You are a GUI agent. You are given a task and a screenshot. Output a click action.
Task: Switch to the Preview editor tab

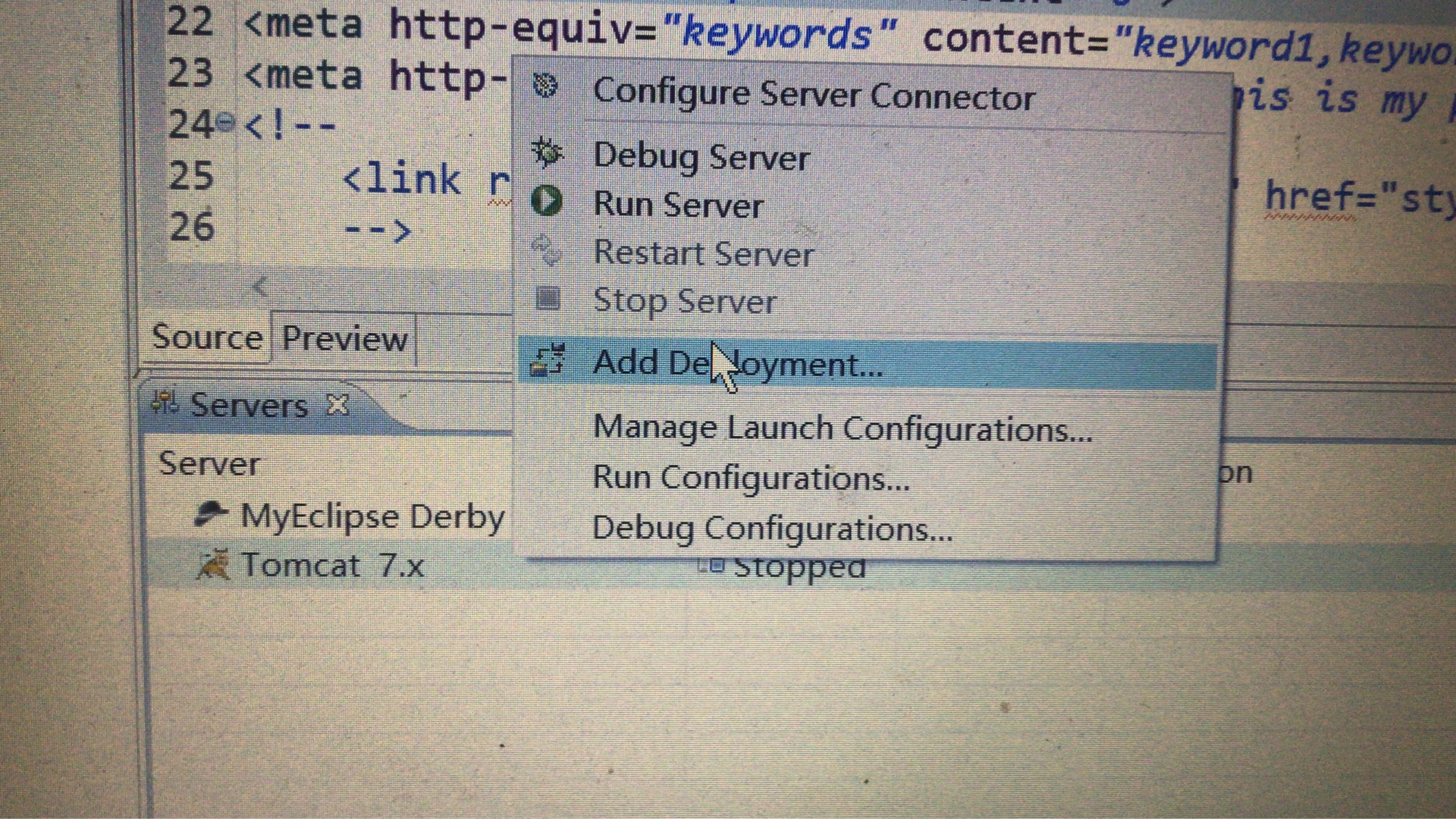(344, 339)
